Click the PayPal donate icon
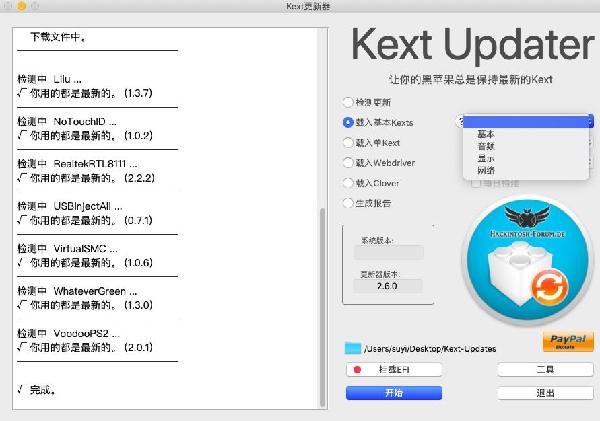The height and width of the screenshot is (421, 600). pos(566,342)
